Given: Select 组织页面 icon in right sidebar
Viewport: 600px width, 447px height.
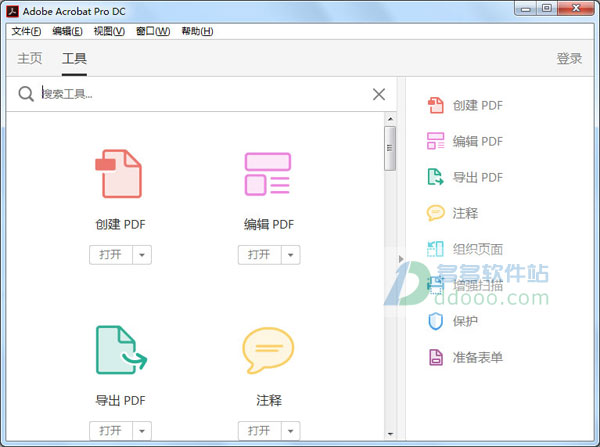Looking at the screenshot, I should [x=435, y=249].
